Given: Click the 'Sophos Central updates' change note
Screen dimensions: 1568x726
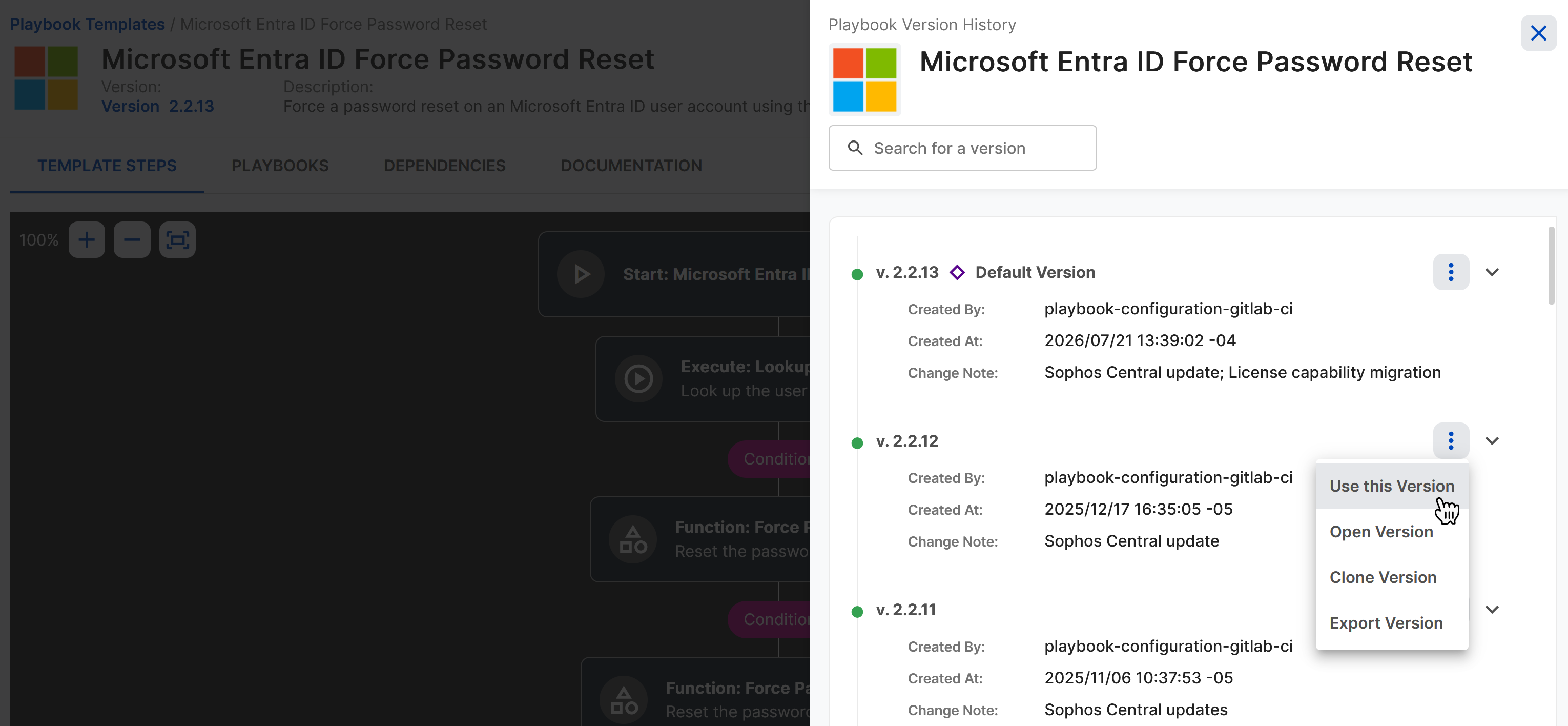Looking at the screenshot, I should [x=1136, y=710].
